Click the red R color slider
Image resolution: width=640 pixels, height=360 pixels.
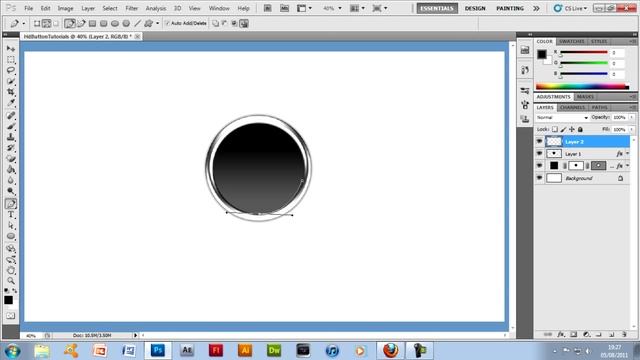coord(584,52)
